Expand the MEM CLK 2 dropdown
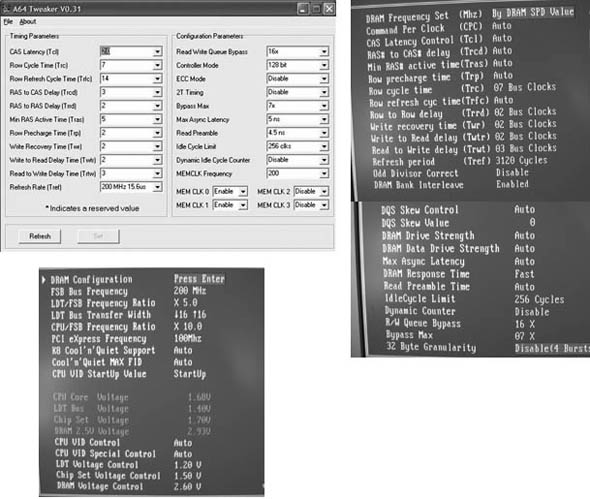Screen dimensions: 590x499 tap(324, 192)
